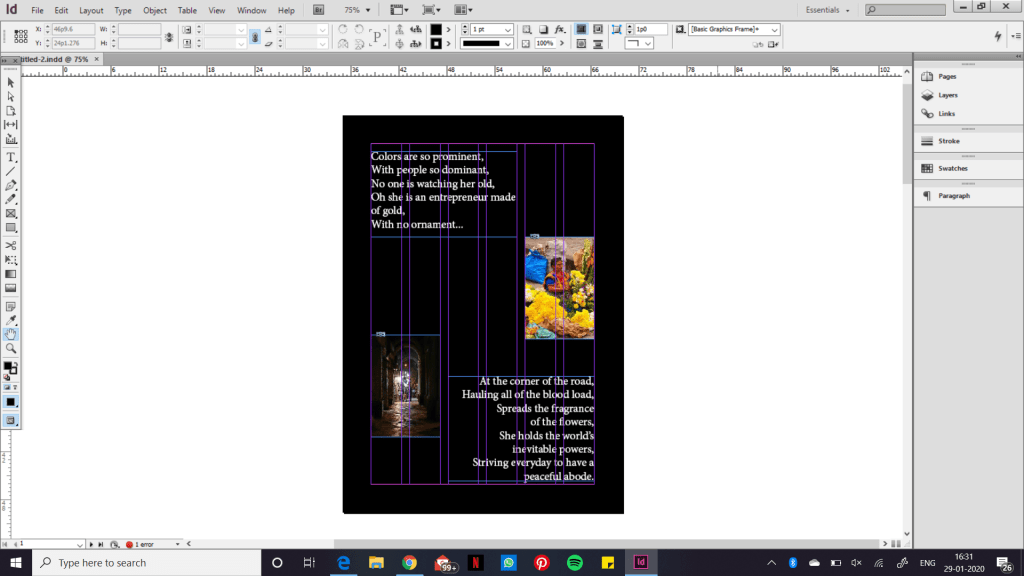
Task: Select the Pen tool
Action: [x=11, y=186]
